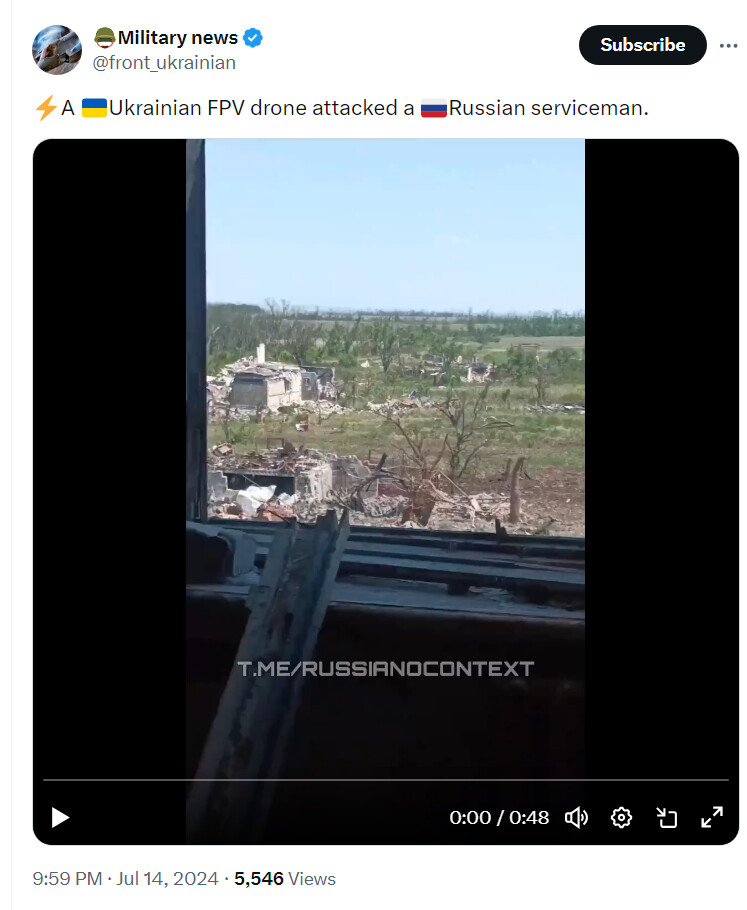Mute the video volume
Screen dimensions: 747x910
(576, 818)
